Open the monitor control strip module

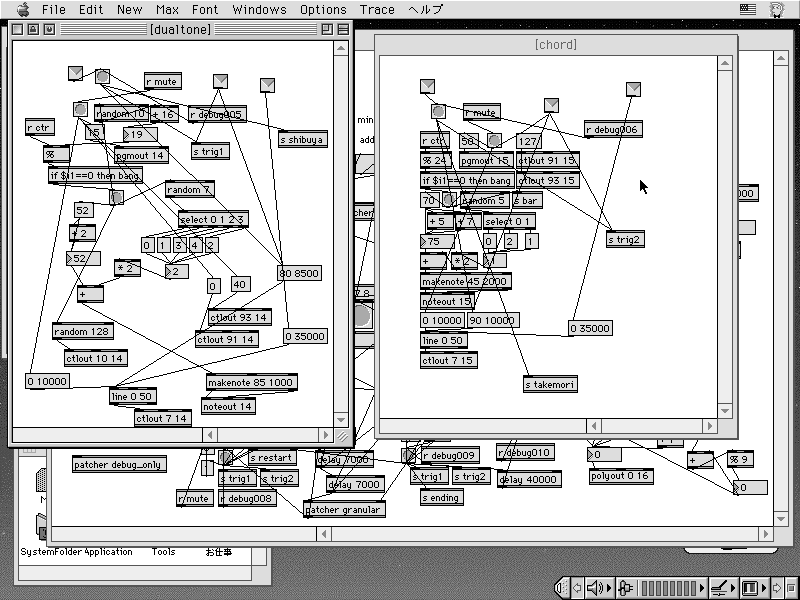pyautogui.click(x=754, y=588)
